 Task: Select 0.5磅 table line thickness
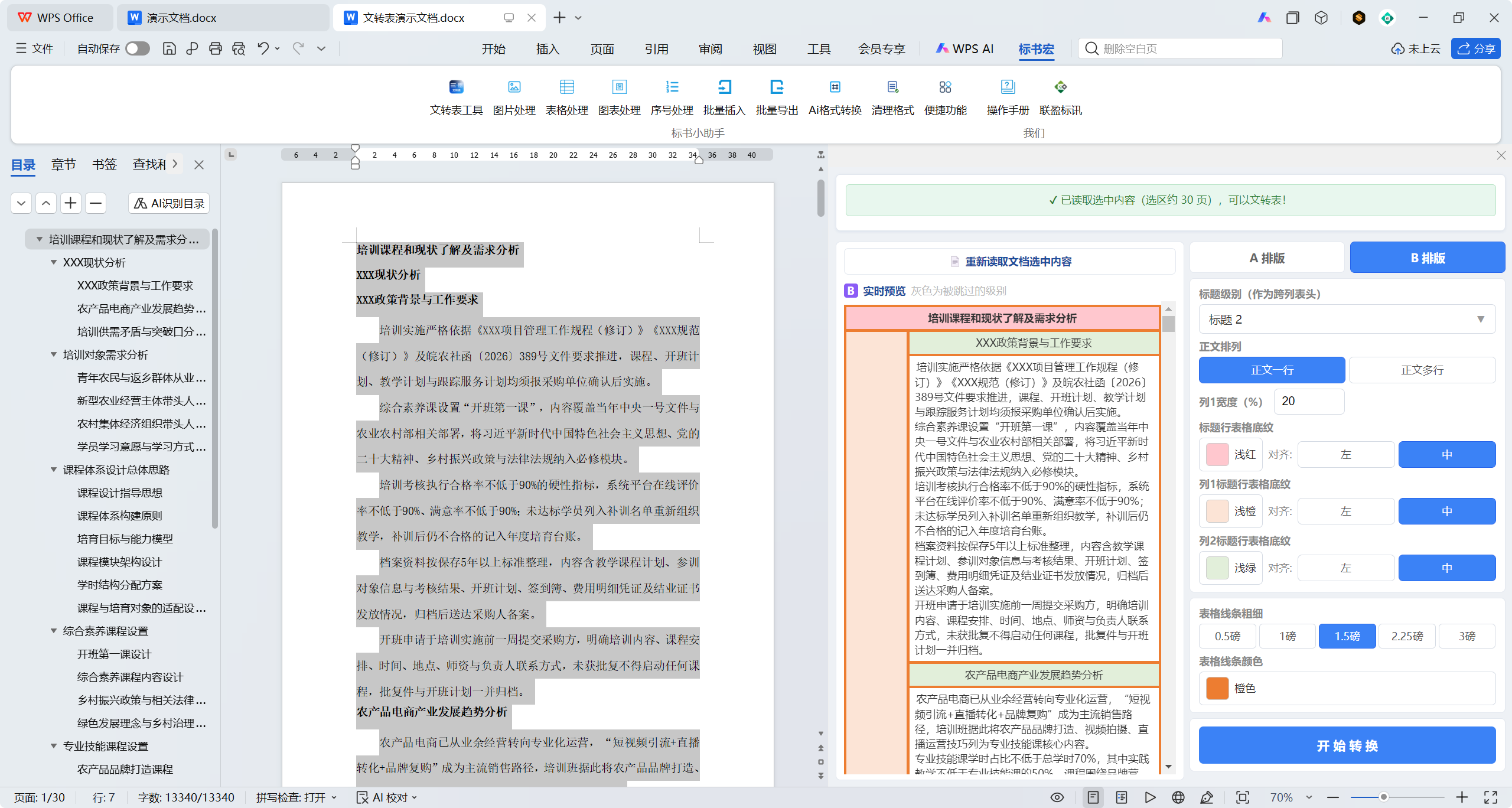pyautogui.click(x=1227, y=636)
